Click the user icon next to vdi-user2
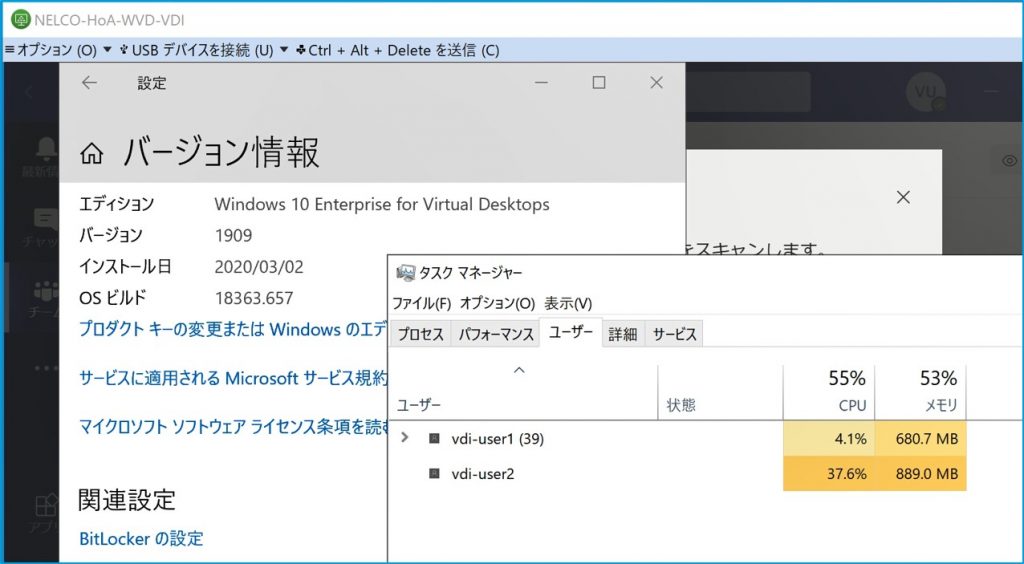Viewport: 1024px width, 564px height. 434,473
